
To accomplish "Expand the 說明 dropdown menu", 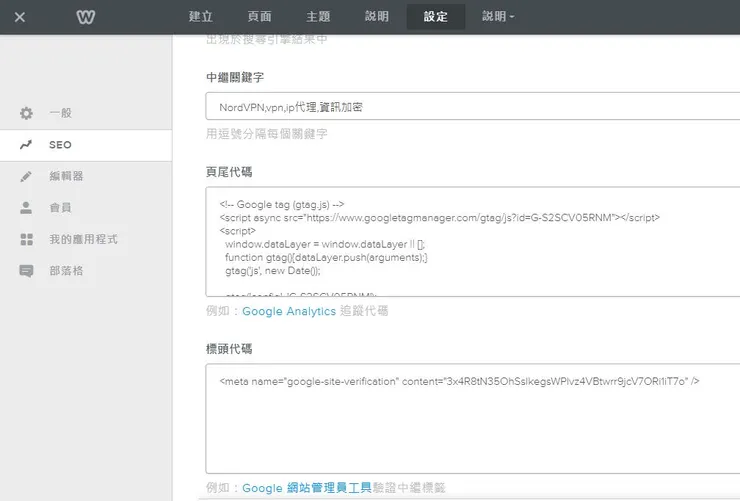I will click(498, 17).
